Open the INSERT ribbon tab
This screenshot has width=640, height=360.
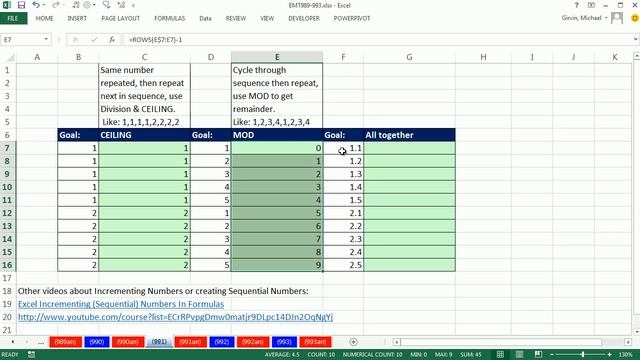click(77, 18)
